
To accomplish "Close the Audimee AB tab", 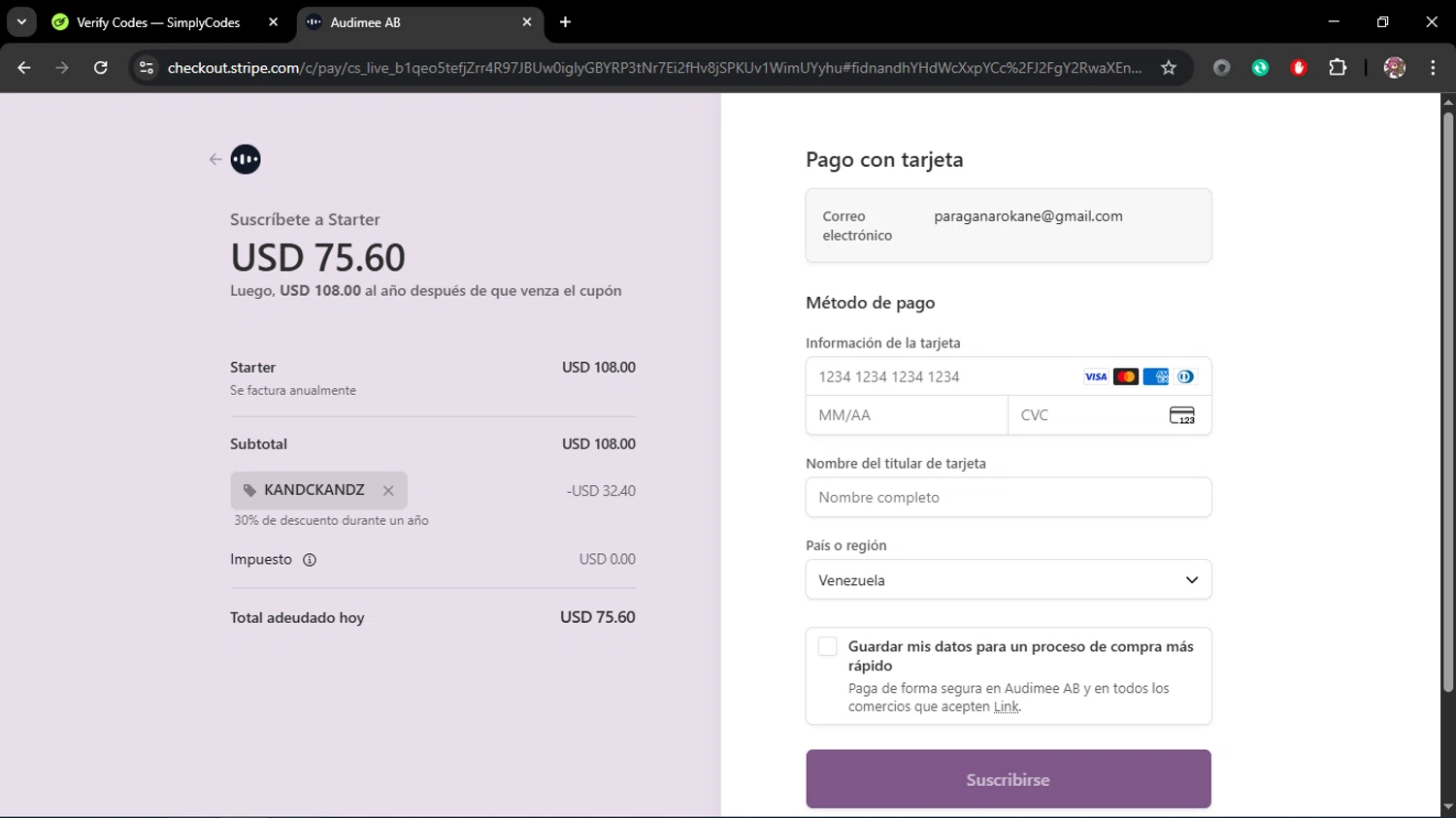I will [x=527, y=21].
